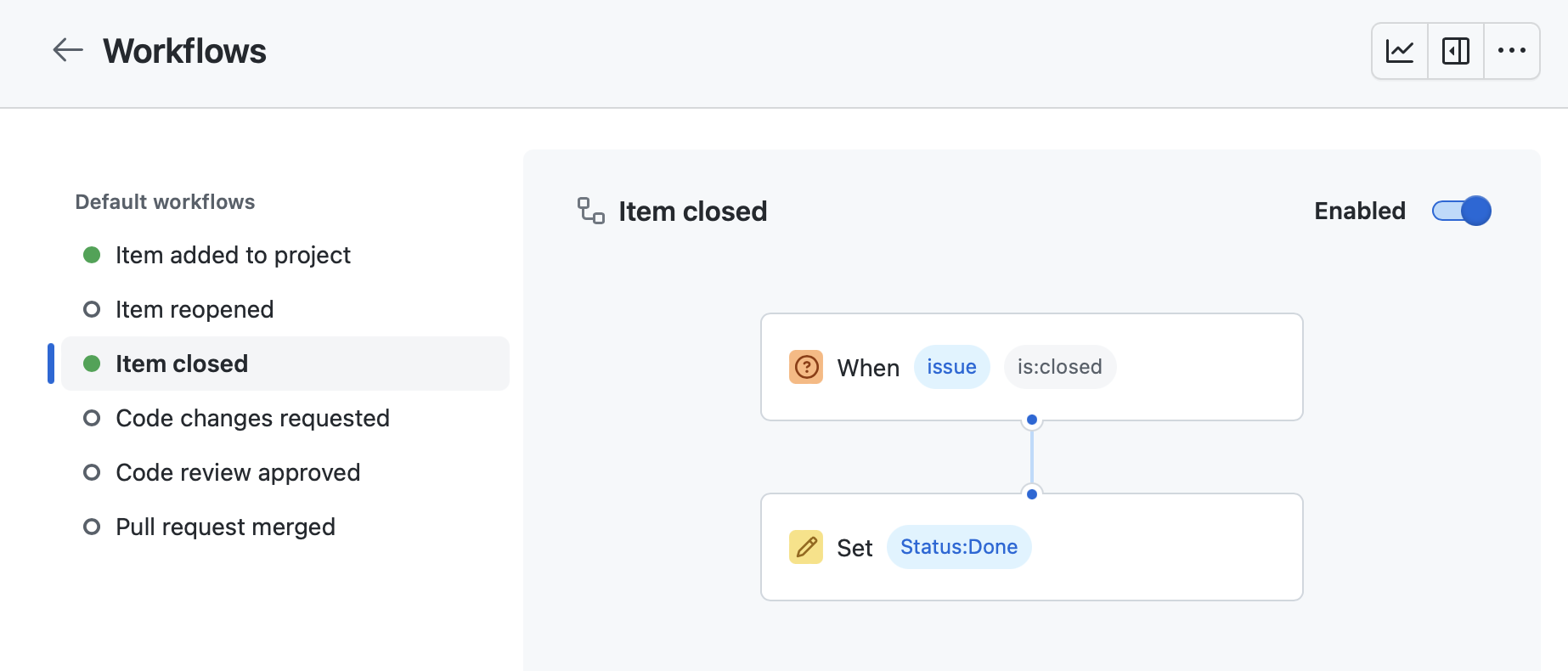
Task: Go back using the left arrow icon
Action: click(68, 50)
